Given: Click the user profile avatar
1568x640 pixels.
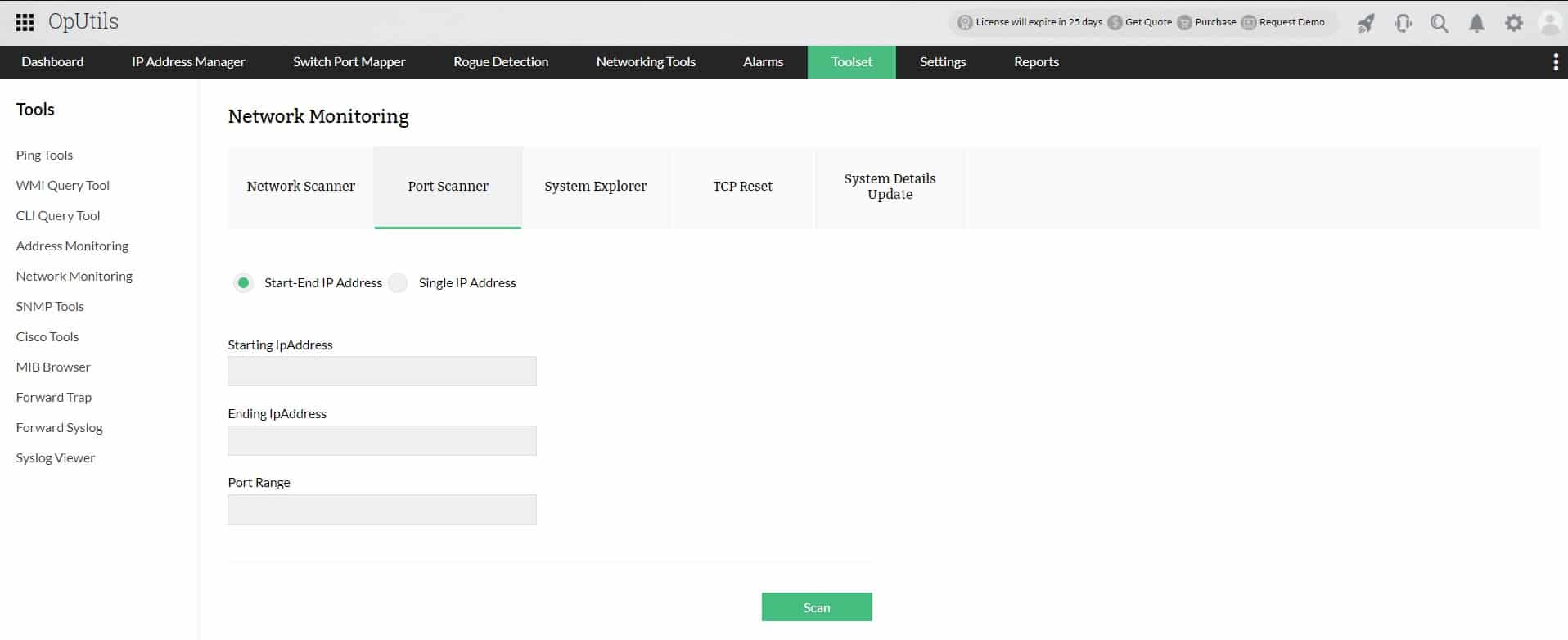Looking at the screenshot, I should 1550,23.
